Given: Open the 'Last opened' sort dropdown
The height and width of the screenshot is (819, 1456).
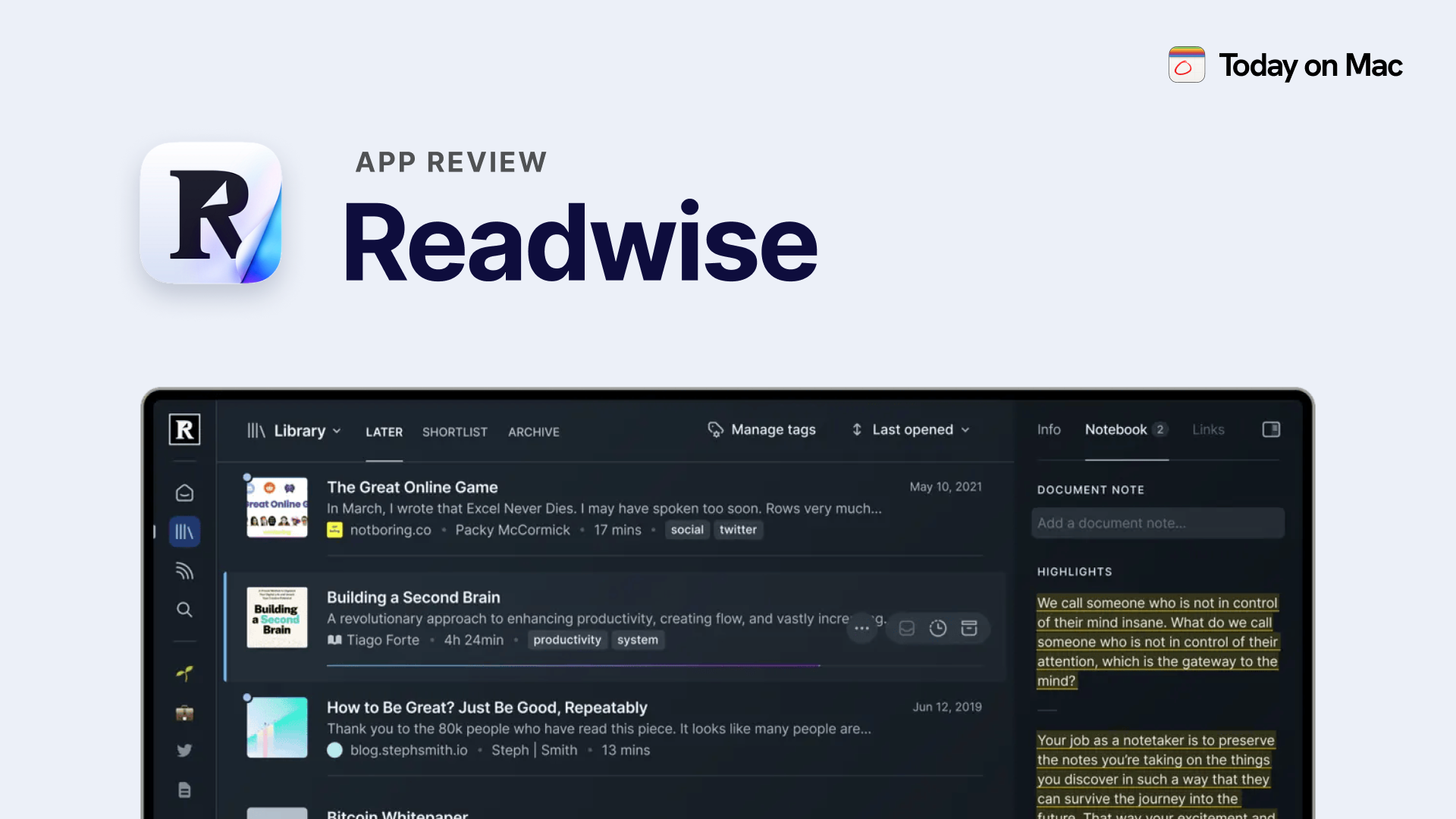Looking at the screenshot, I should click(910, 429).
